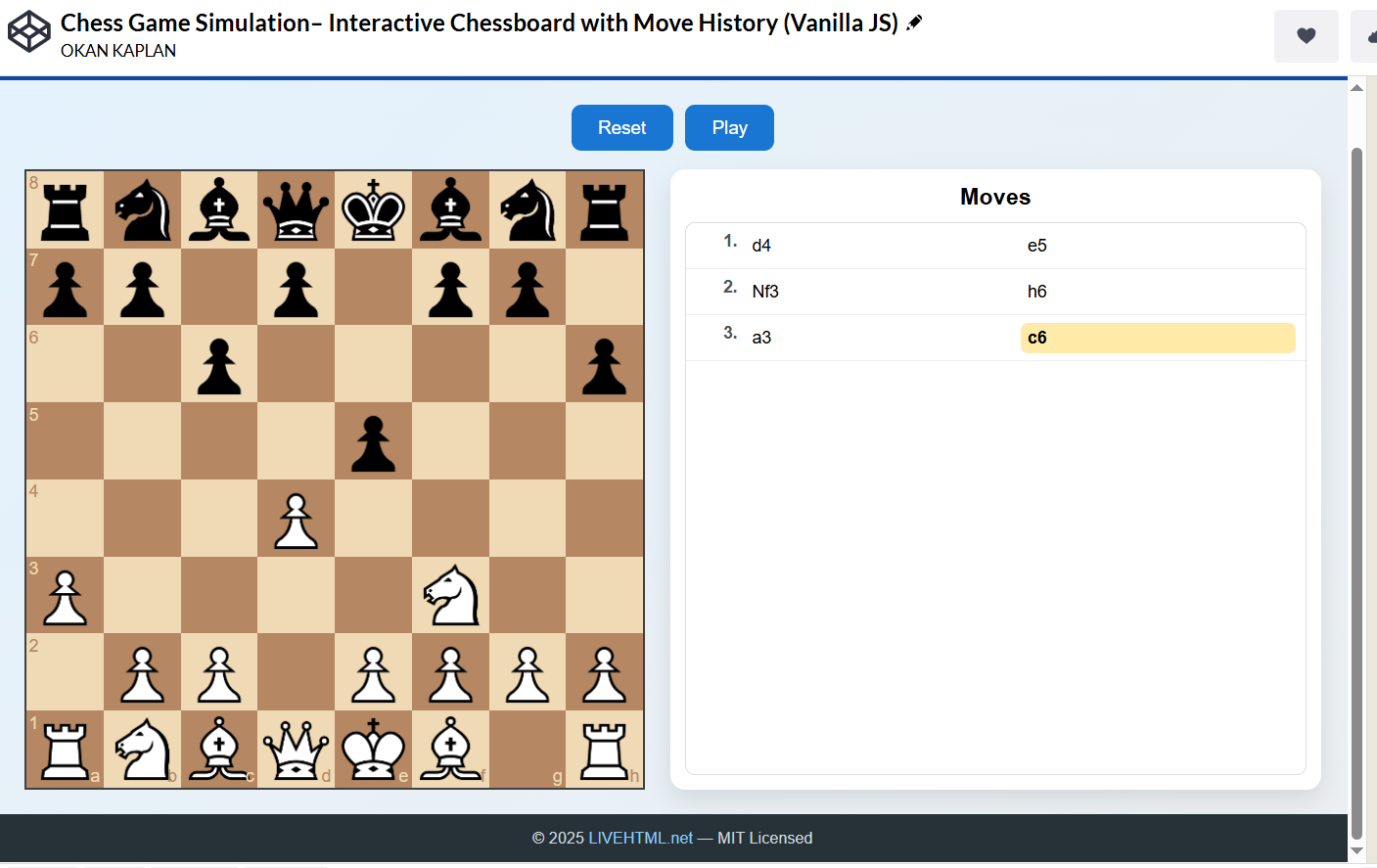Select the black knight on b8
The width and height of the screenshot is (1377, 868).
(x=143, y=210)
